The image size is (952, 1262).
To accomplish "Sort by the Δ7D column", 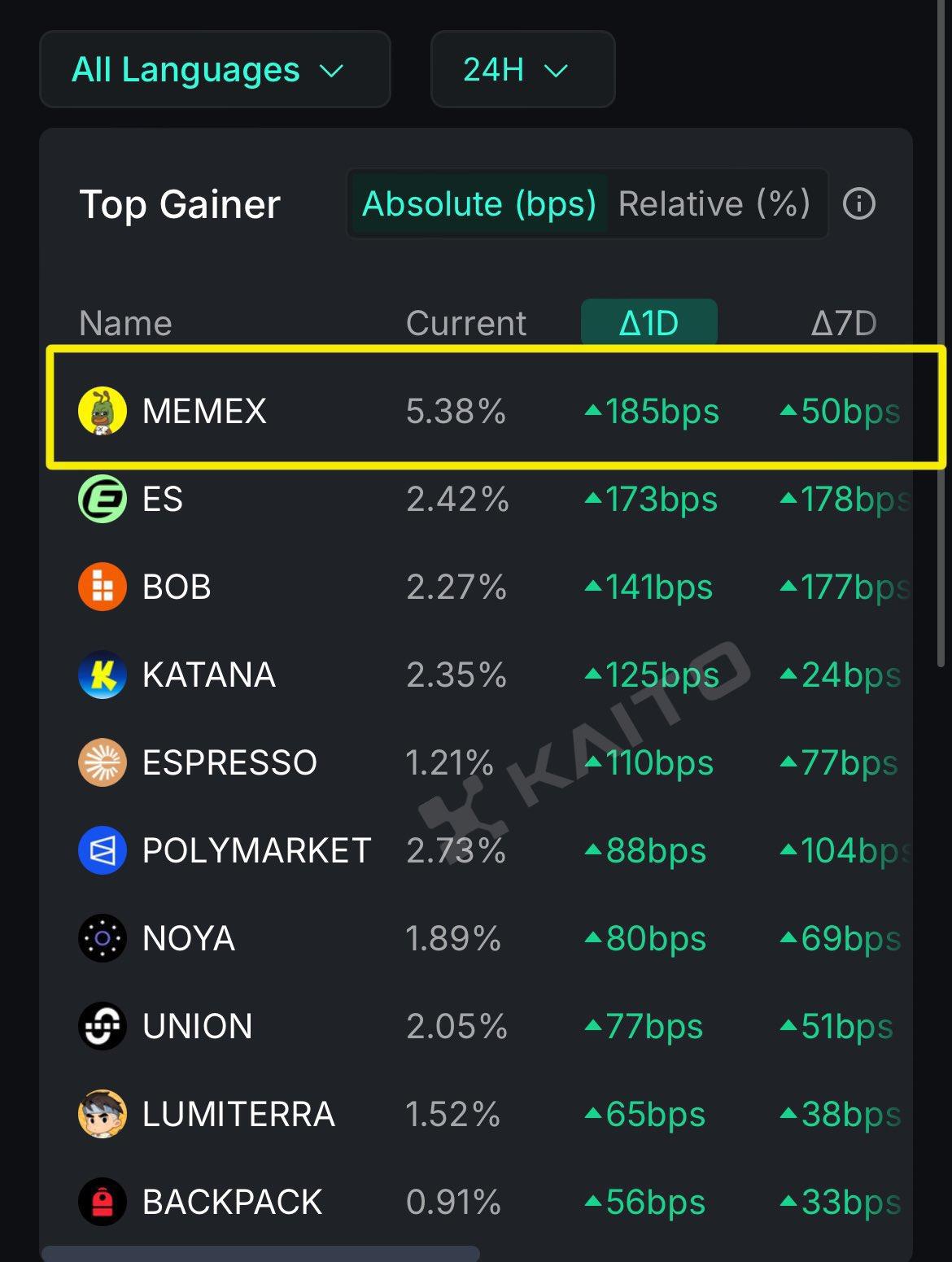I will [x=844, y=323].
